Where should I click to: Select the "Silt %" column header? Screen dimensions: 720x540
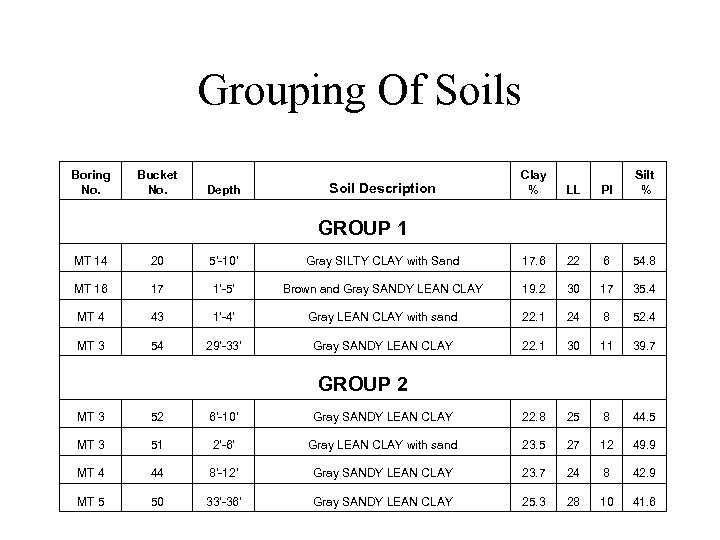[646, 181]
